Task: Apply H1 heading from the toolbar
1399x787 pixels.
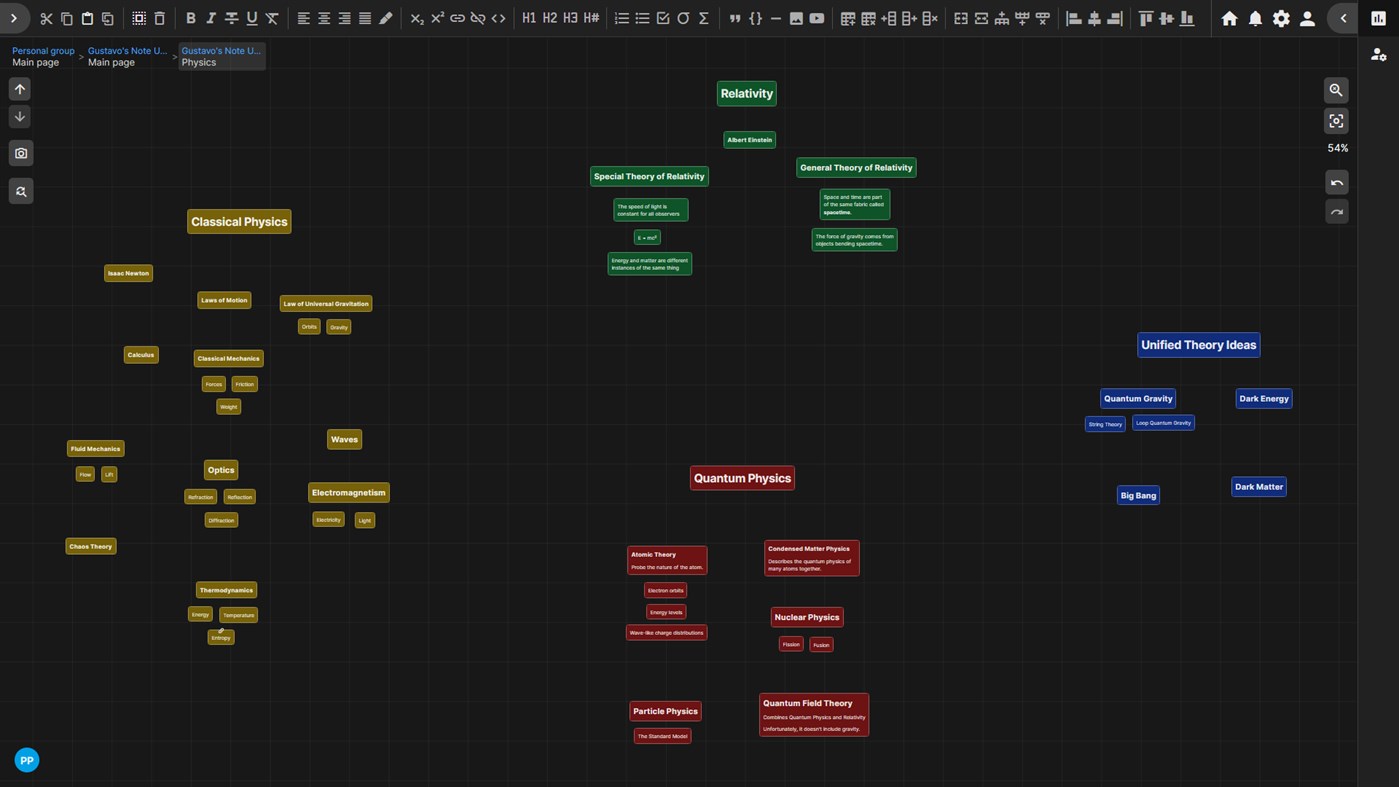Action: [x=528, y=18]
